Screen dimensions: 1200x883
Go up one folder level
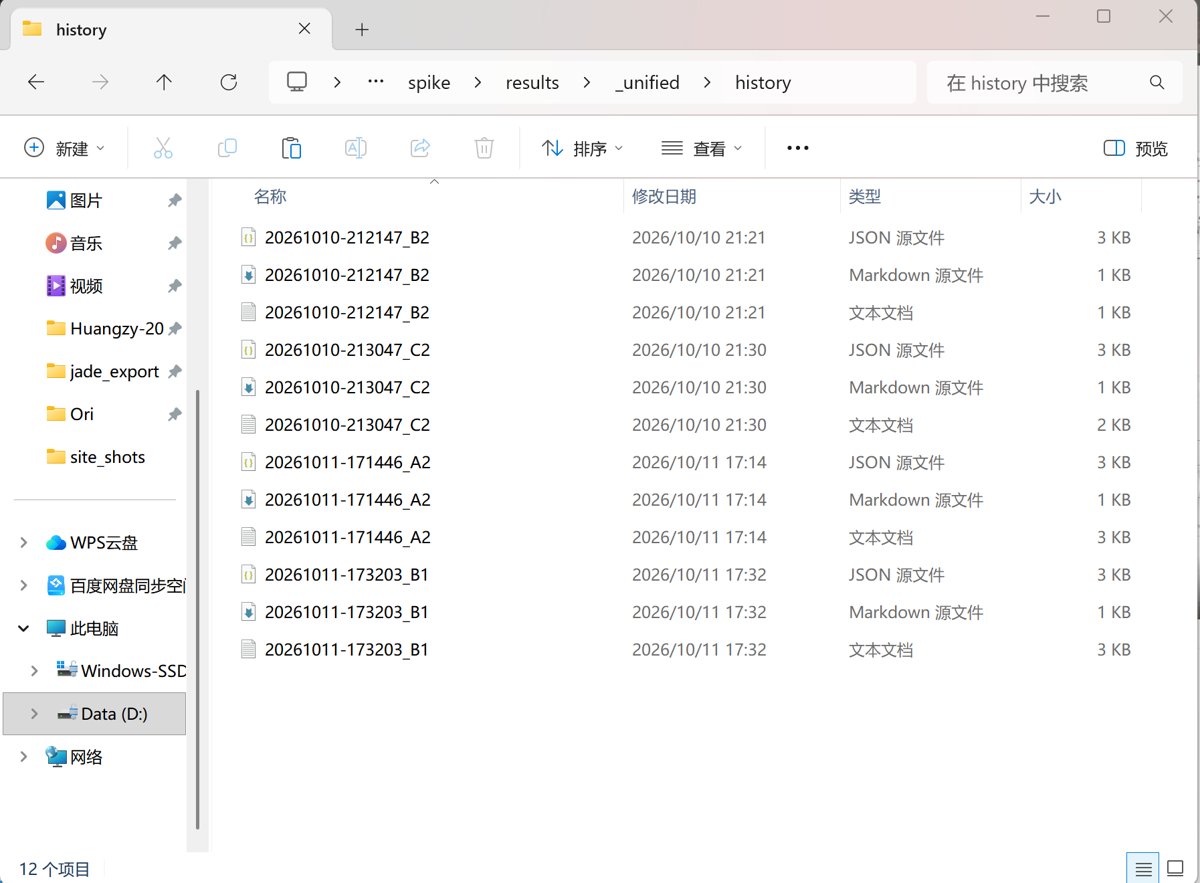click(164, 83)
